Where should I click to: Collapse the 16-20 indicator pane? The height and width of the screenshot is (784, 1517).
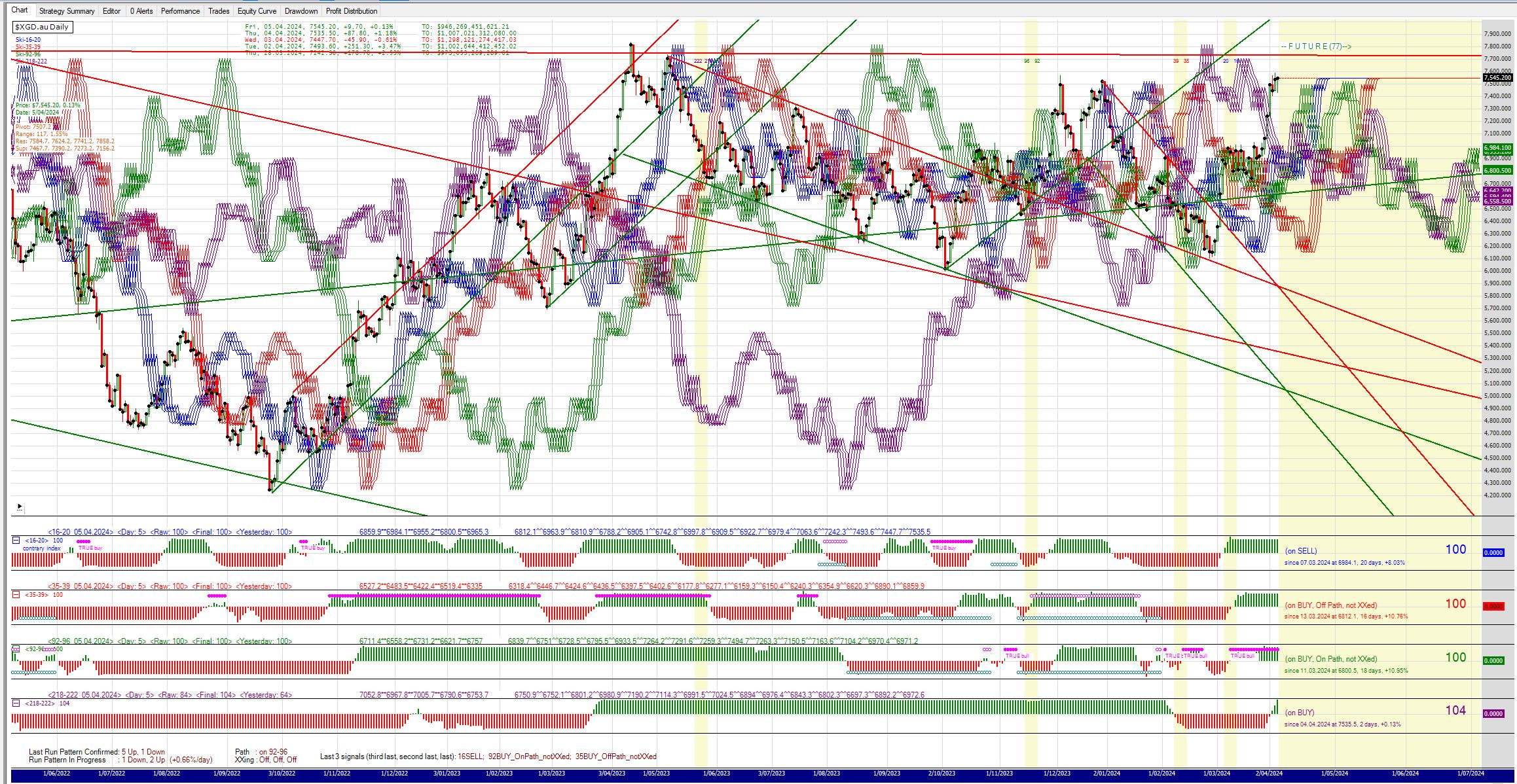point(16,541)
